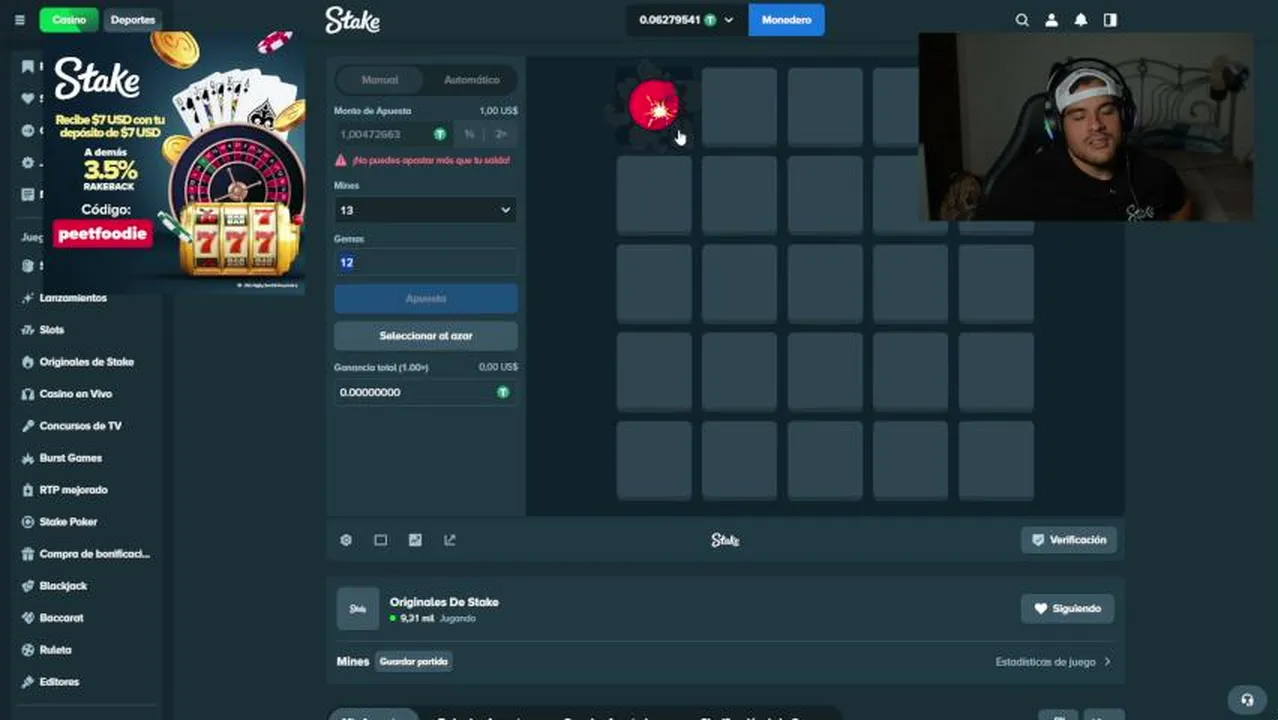Click the search magnifier icon
This screenshot has width=1278, height=720.
(1022, 20)
